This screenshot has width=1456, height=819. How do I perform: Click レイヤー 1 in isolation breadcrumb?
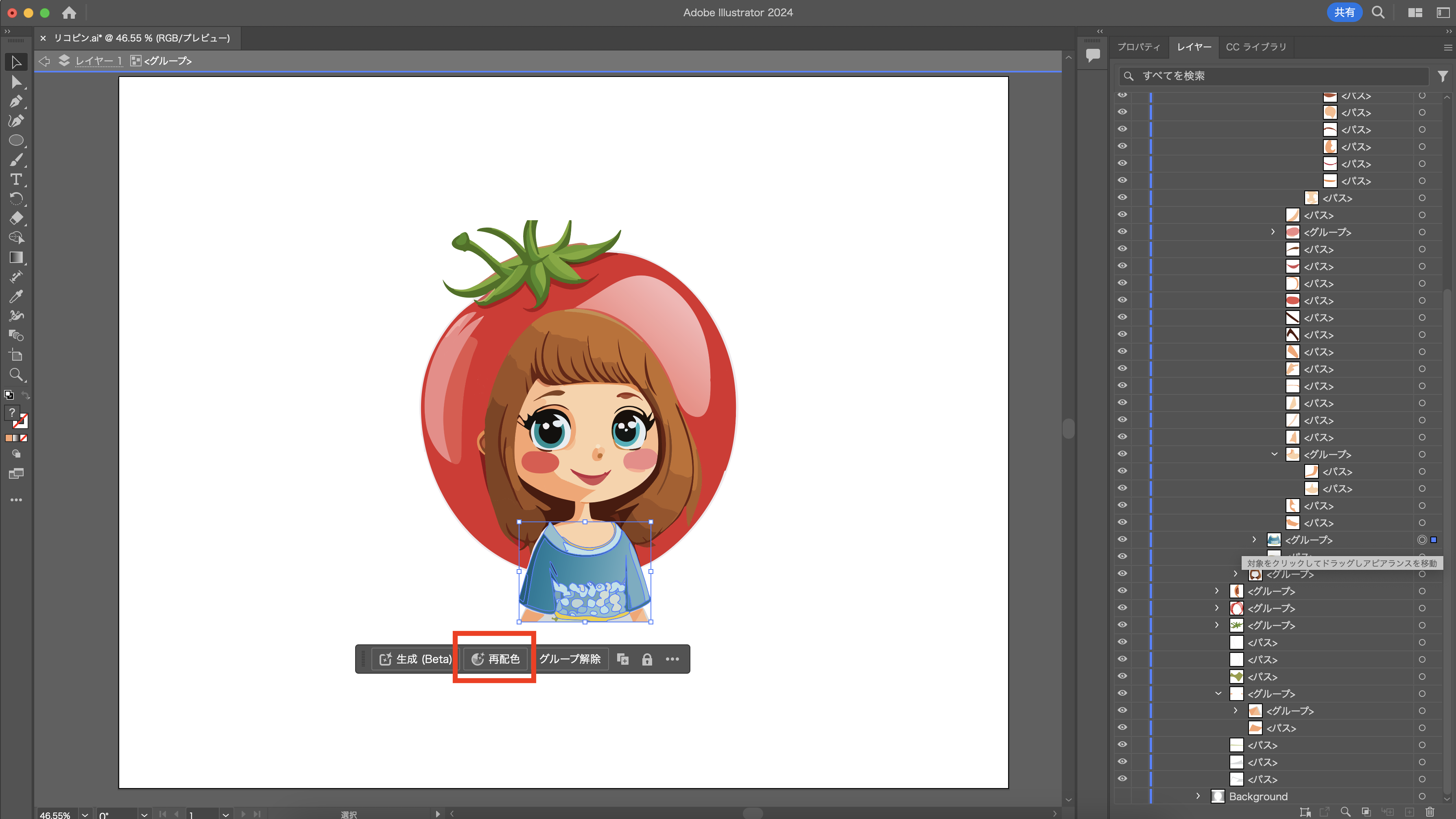99,61
